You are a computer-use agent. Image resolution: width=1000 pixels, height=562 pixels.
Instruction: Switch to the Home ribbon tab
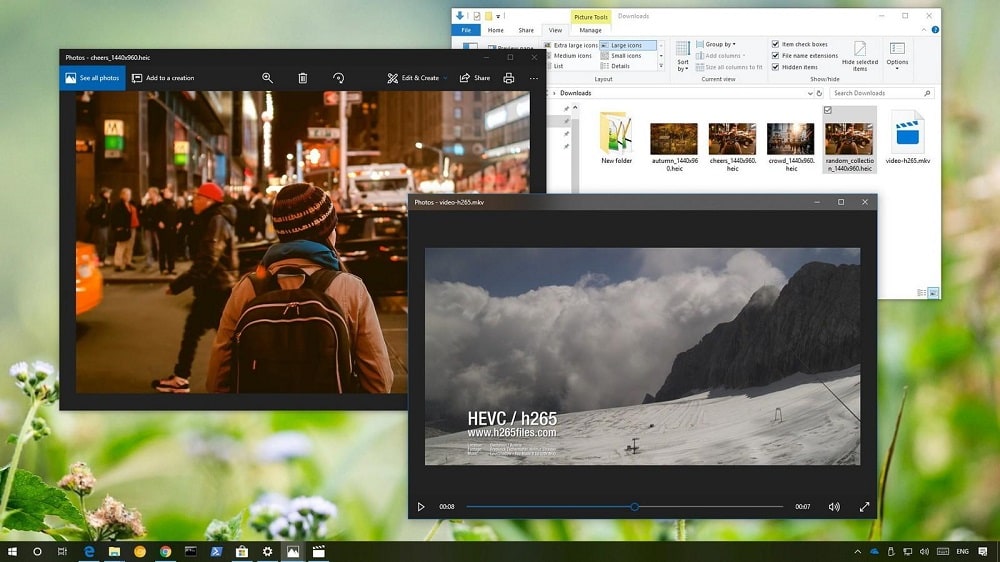click(496, 30)
